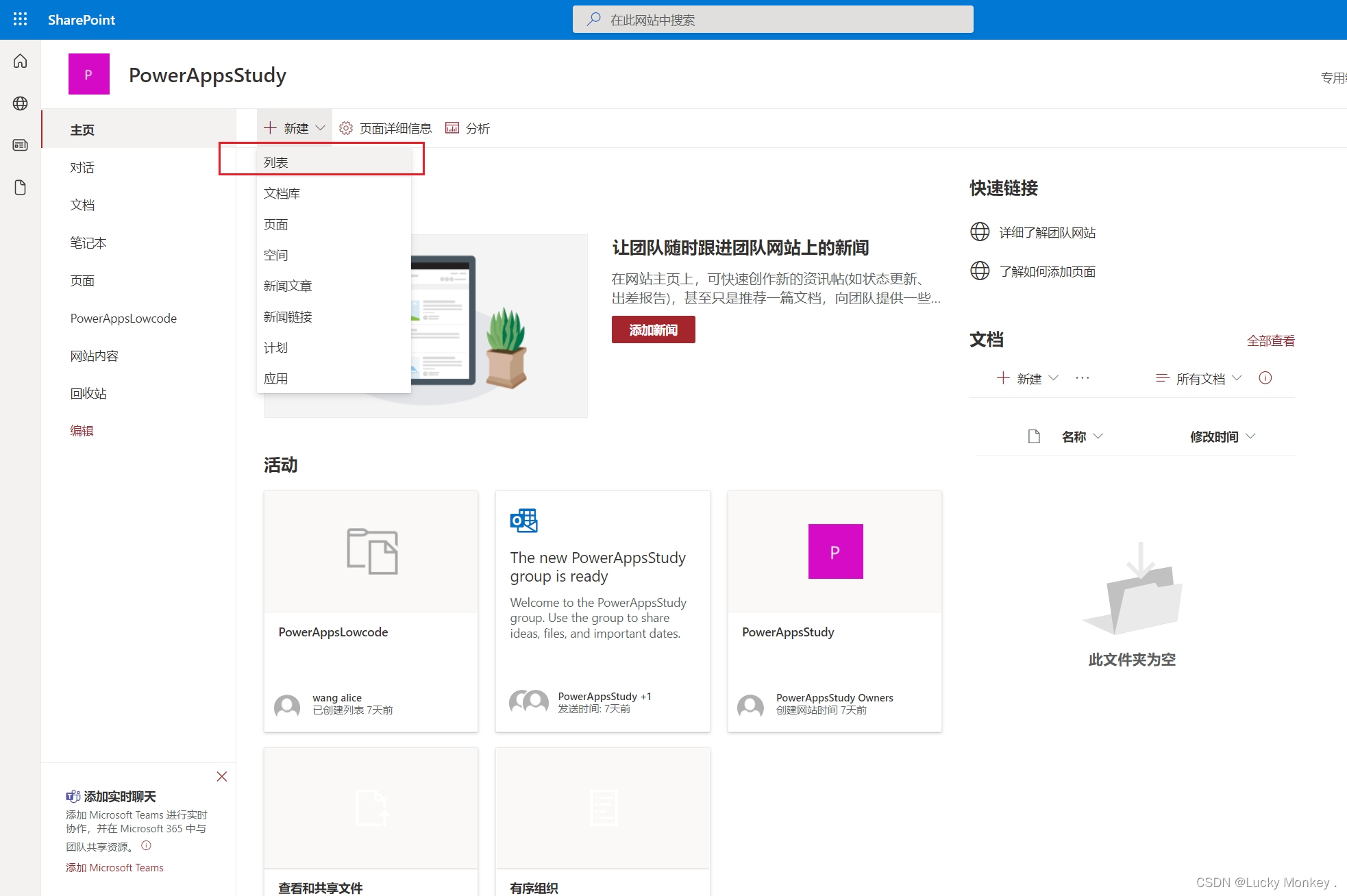Select 新闻链接 from the new menu
Screen dimensions: 1347x896
tap(334, 316)
